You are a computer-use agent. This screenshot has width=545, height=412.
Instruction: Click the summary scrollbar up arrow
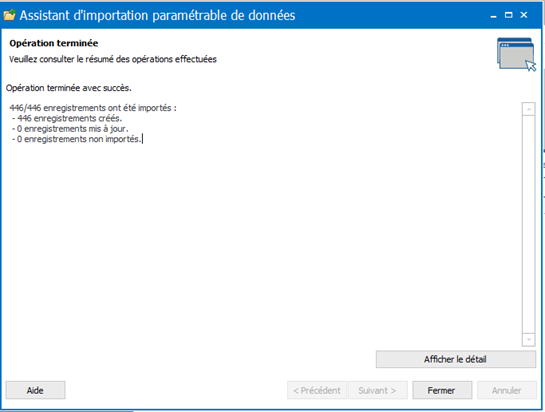[x=528, y=109]
